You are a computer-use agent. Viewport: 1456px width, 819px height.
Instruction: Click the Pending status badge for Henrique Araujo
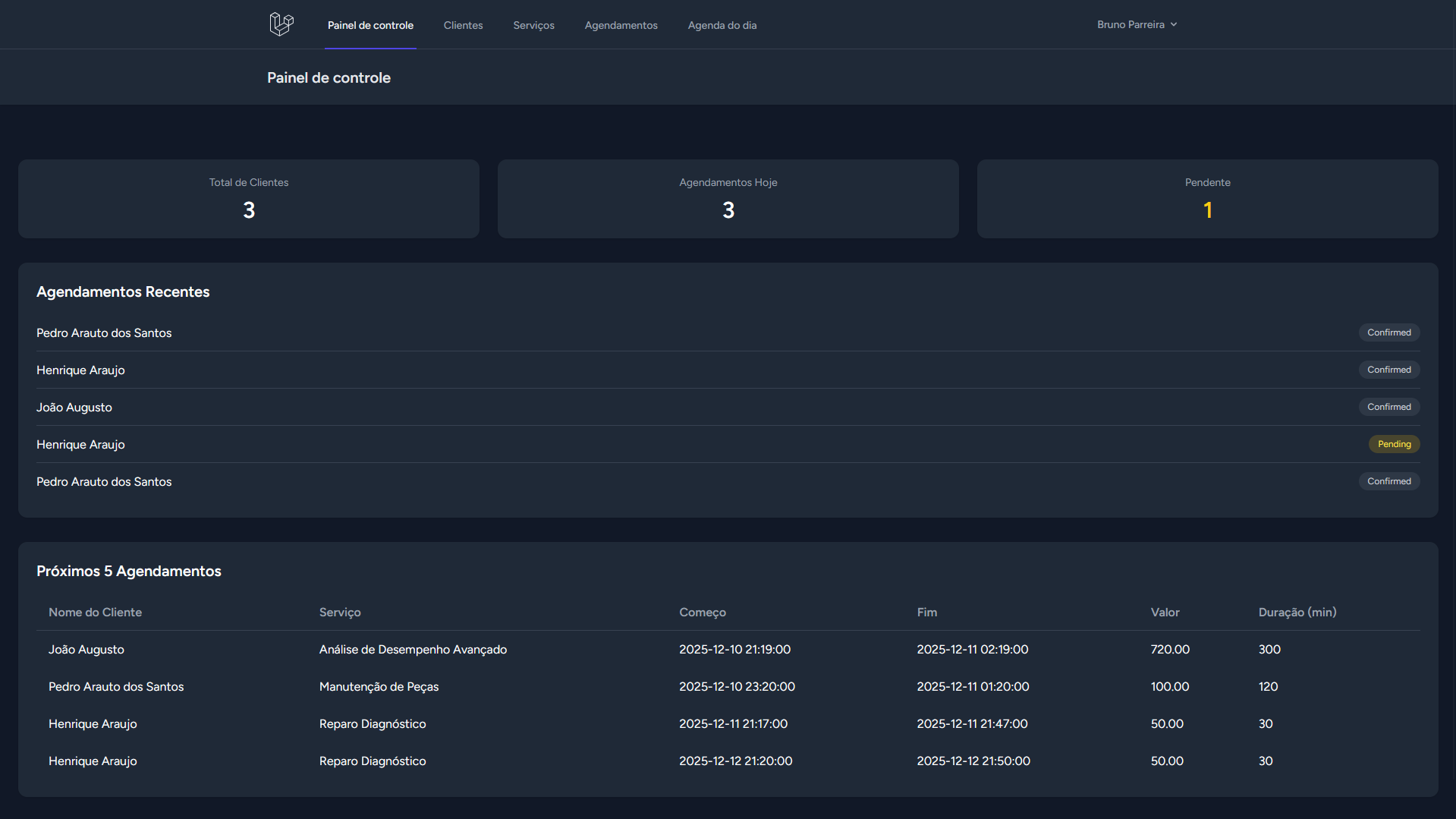click(1393, 443)
